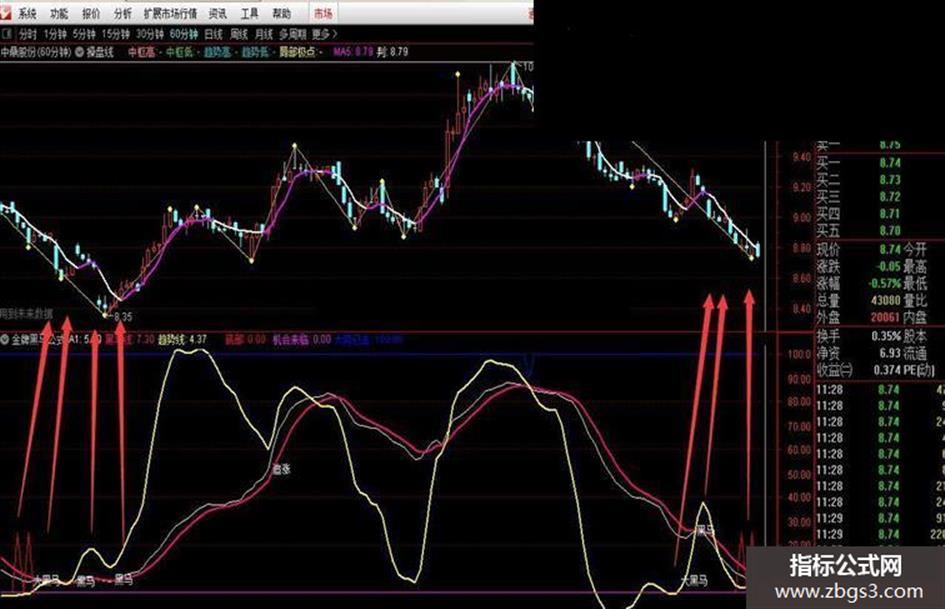Open the 帮助 menu

281,13
